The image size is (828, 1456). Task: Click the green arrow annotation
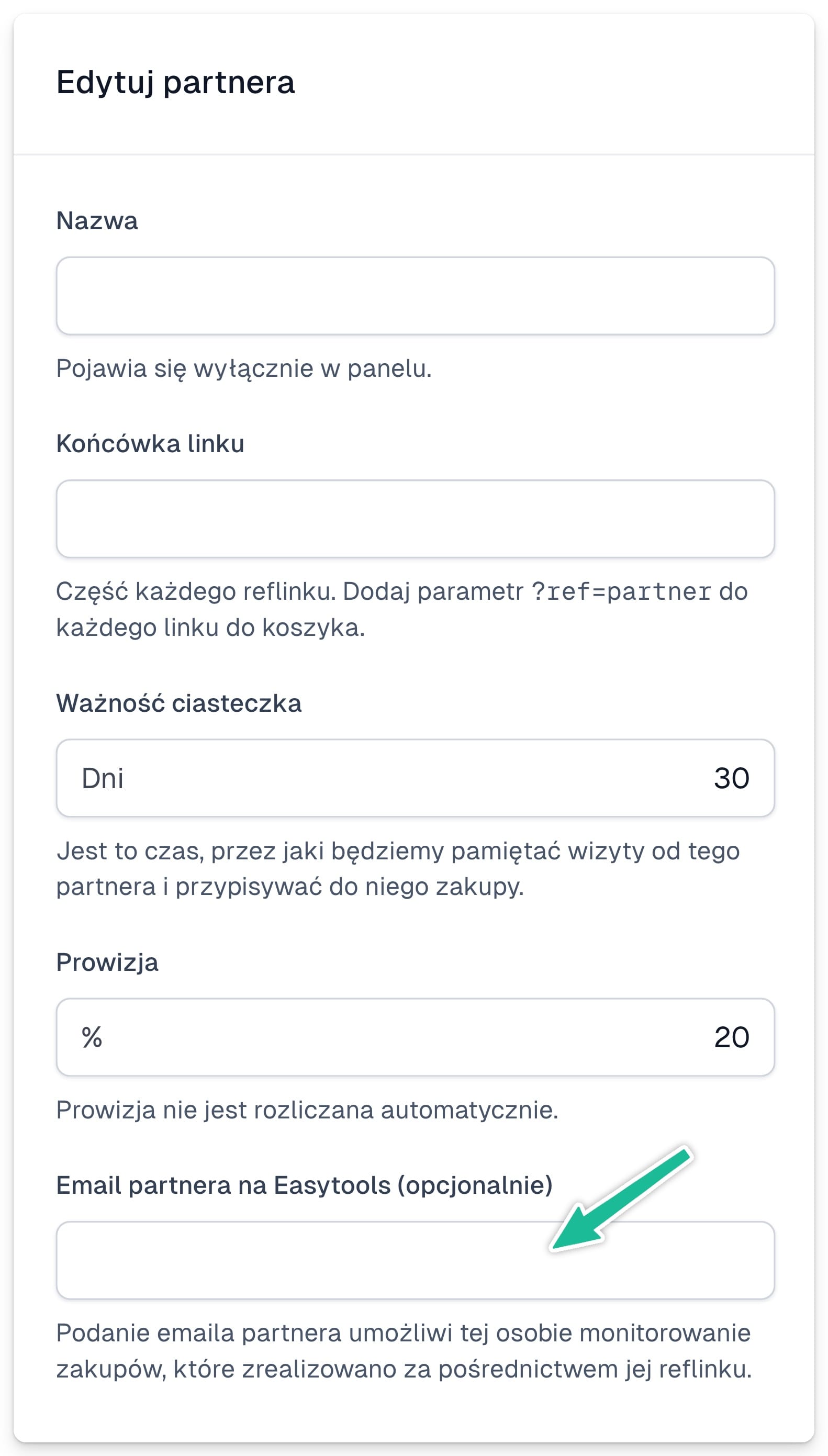point(620,1200)
